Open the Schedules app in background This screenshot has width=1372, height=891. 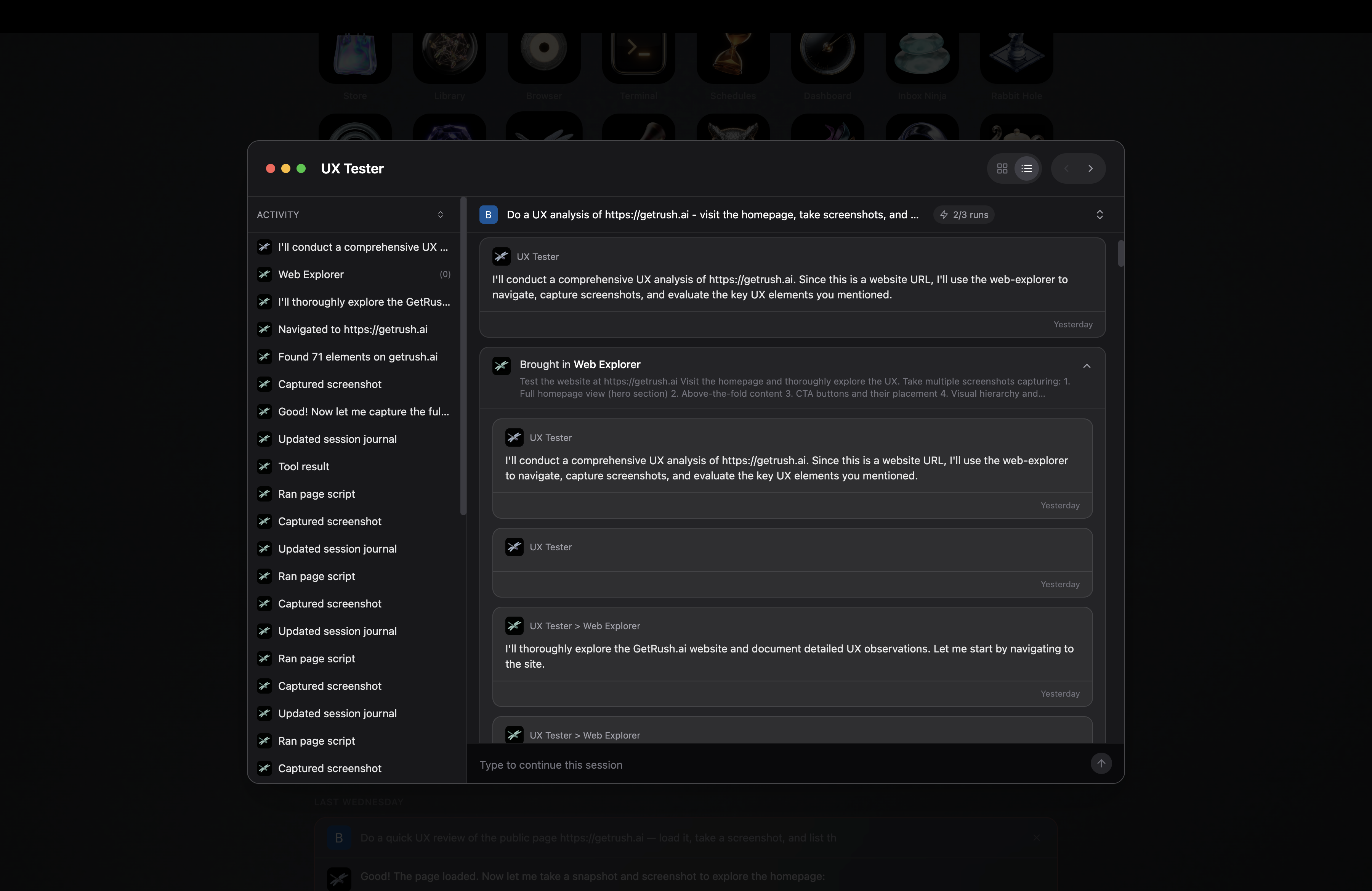coord(733,58)
